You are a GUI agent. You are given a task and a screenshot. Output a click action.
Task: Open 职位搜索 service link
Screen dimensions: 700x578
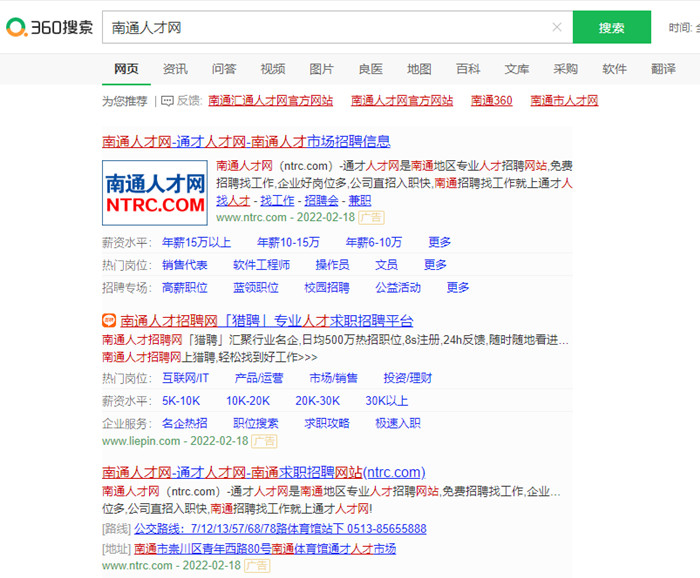click(256, 423)
